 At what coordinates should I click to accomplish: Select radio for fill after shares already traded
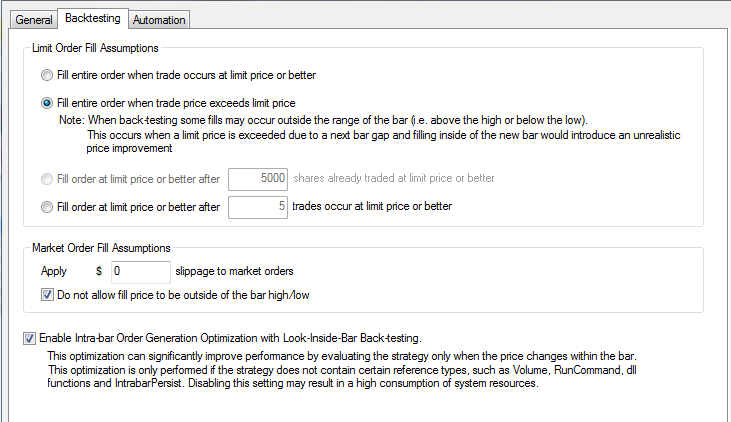click(47, 179)
